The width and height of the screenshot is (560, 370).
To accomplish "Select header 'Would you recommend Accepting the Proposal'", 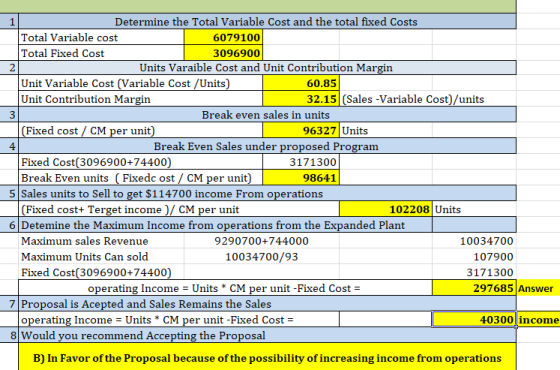I will coord(267,335).
